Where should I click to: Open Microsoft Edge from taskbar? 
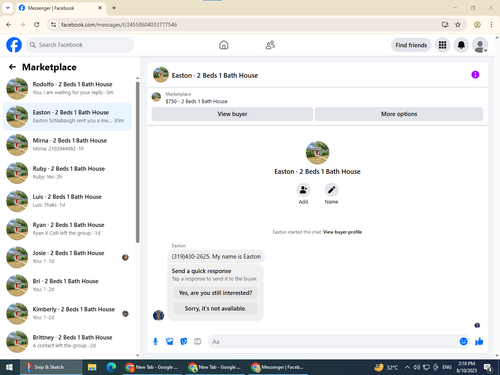coord(111,367)
